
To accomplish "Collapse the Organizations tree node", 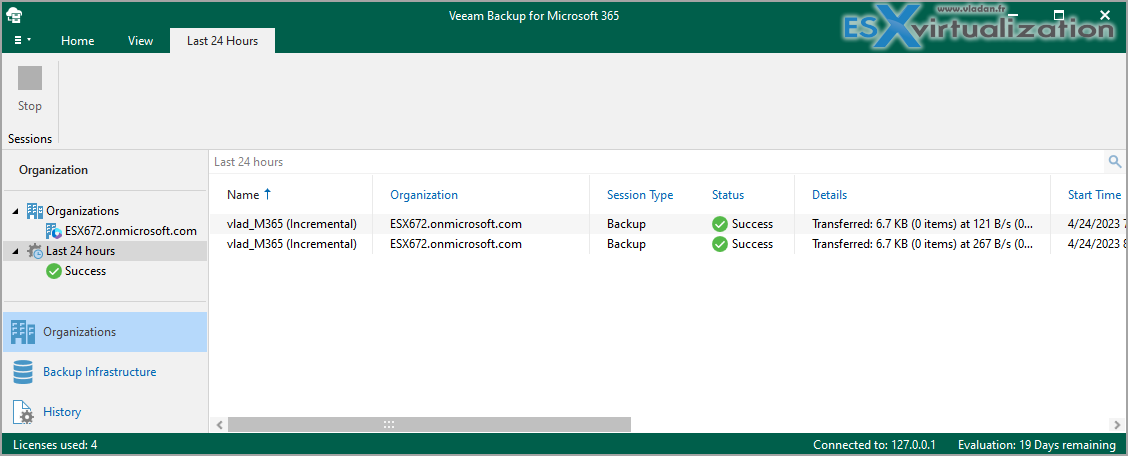I will coord(16,211).
